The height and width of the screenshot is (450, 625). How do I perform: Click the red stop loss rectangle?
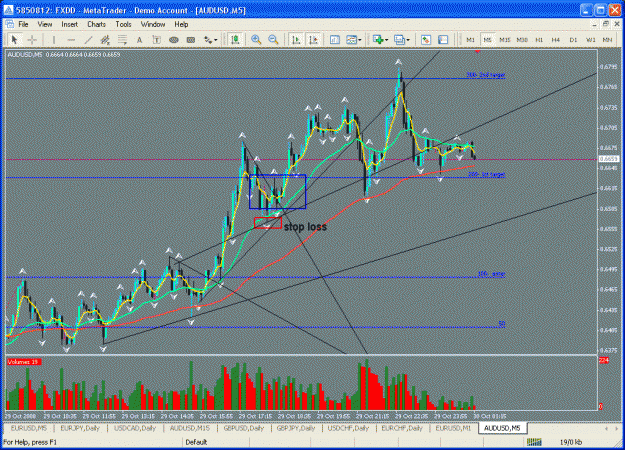(268, 223)
